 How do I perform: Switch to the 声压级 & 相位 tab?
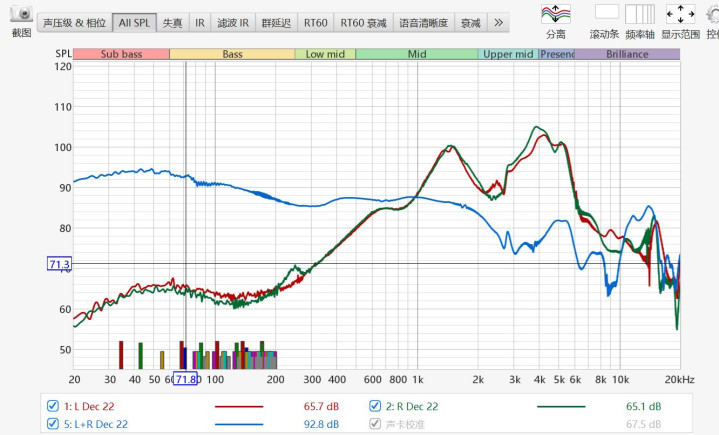coord(73,22)
